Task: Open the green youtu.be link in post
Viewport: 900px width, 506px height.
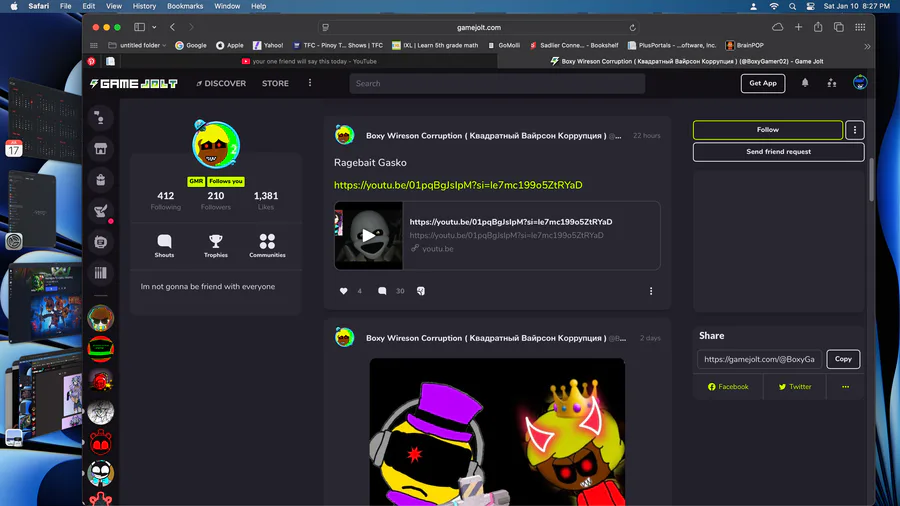Action: [x=458, y=185]
